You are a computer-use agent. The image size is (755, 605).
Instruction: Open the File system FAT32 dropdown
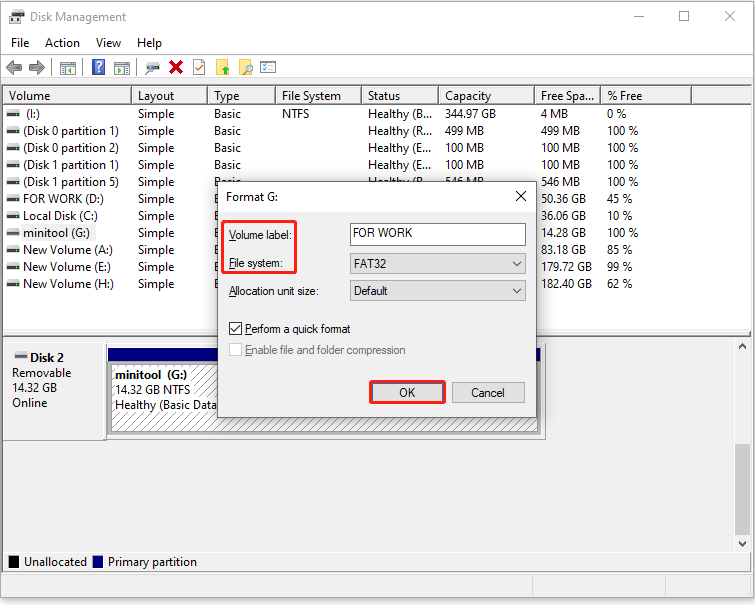point(438,263)
